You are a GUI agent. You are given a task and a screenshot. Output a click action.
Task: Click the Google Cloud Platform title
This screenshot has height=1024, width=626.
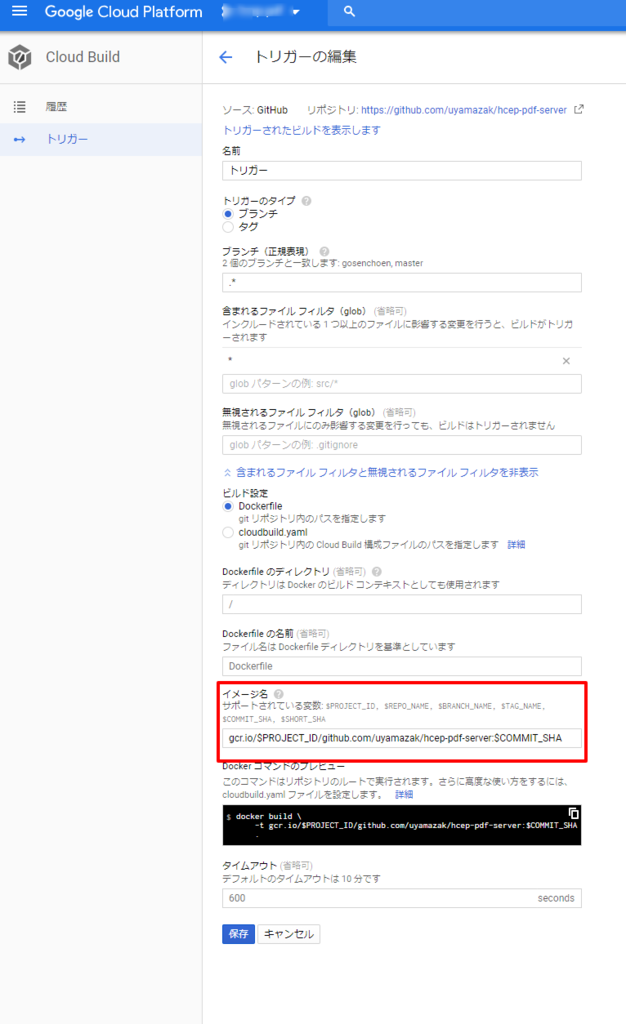click(x=123, y=12)
